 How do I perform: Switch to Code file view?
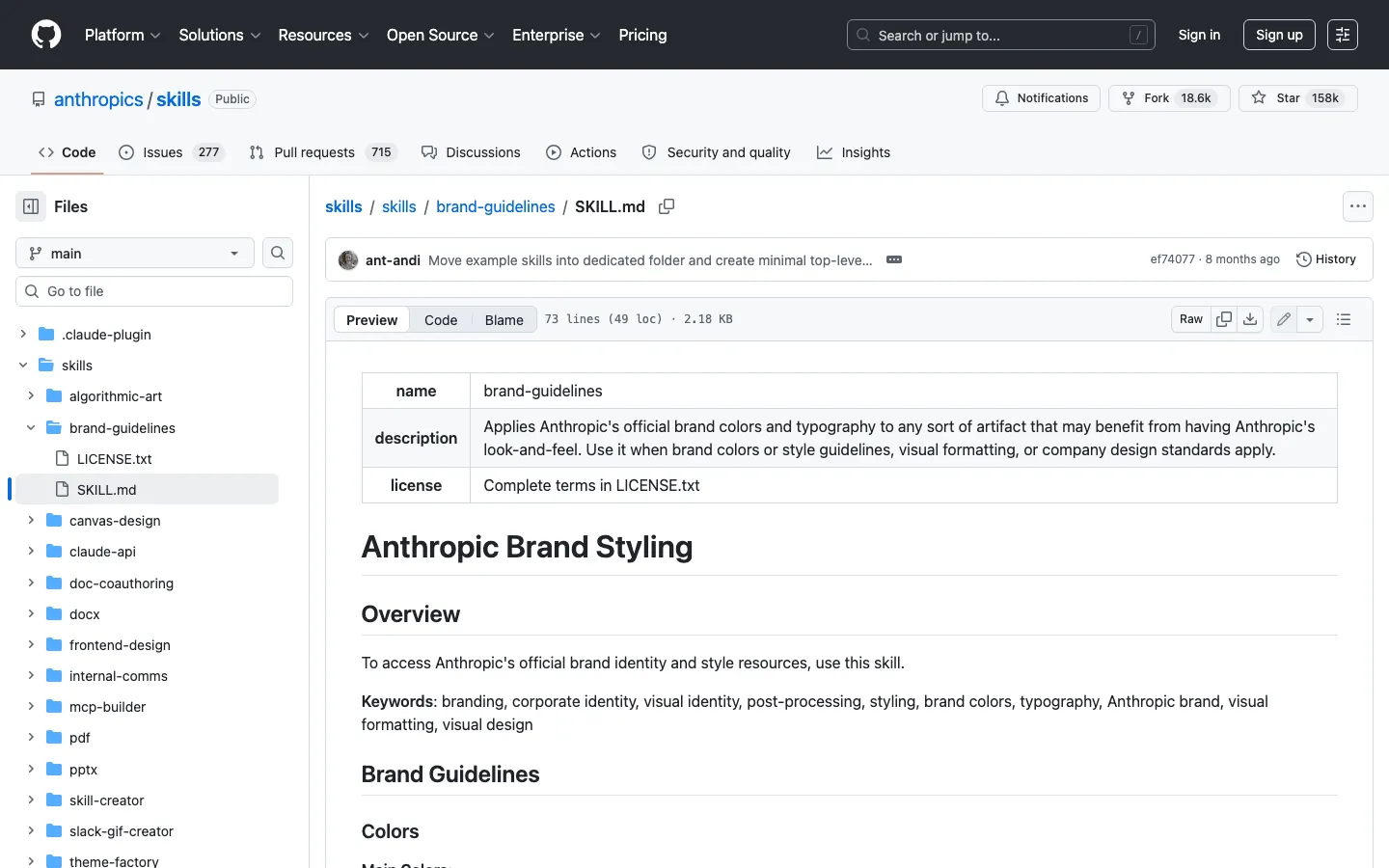441,319
